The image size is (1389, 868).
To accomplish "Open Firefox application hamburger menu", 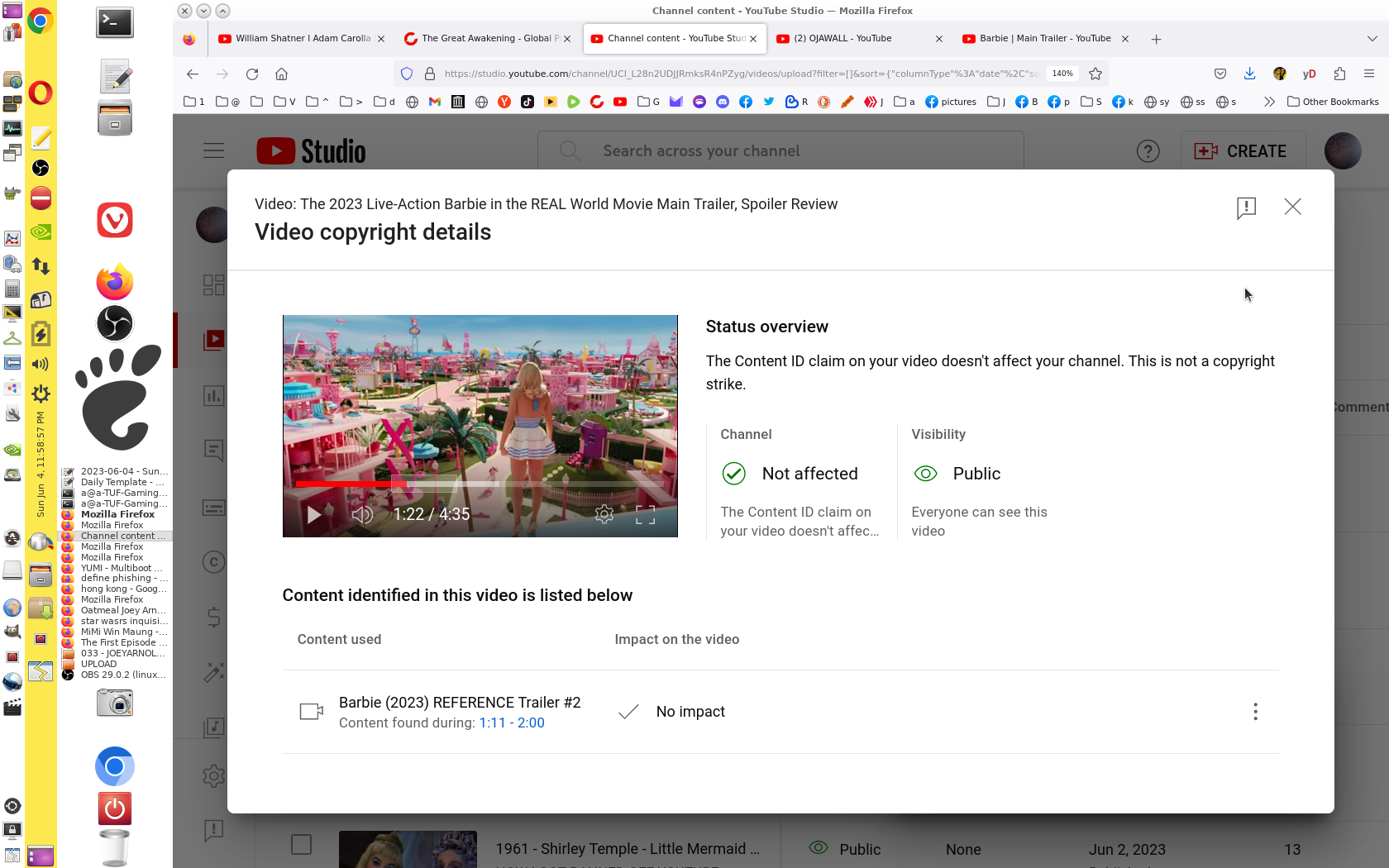I will (1369, 74).
